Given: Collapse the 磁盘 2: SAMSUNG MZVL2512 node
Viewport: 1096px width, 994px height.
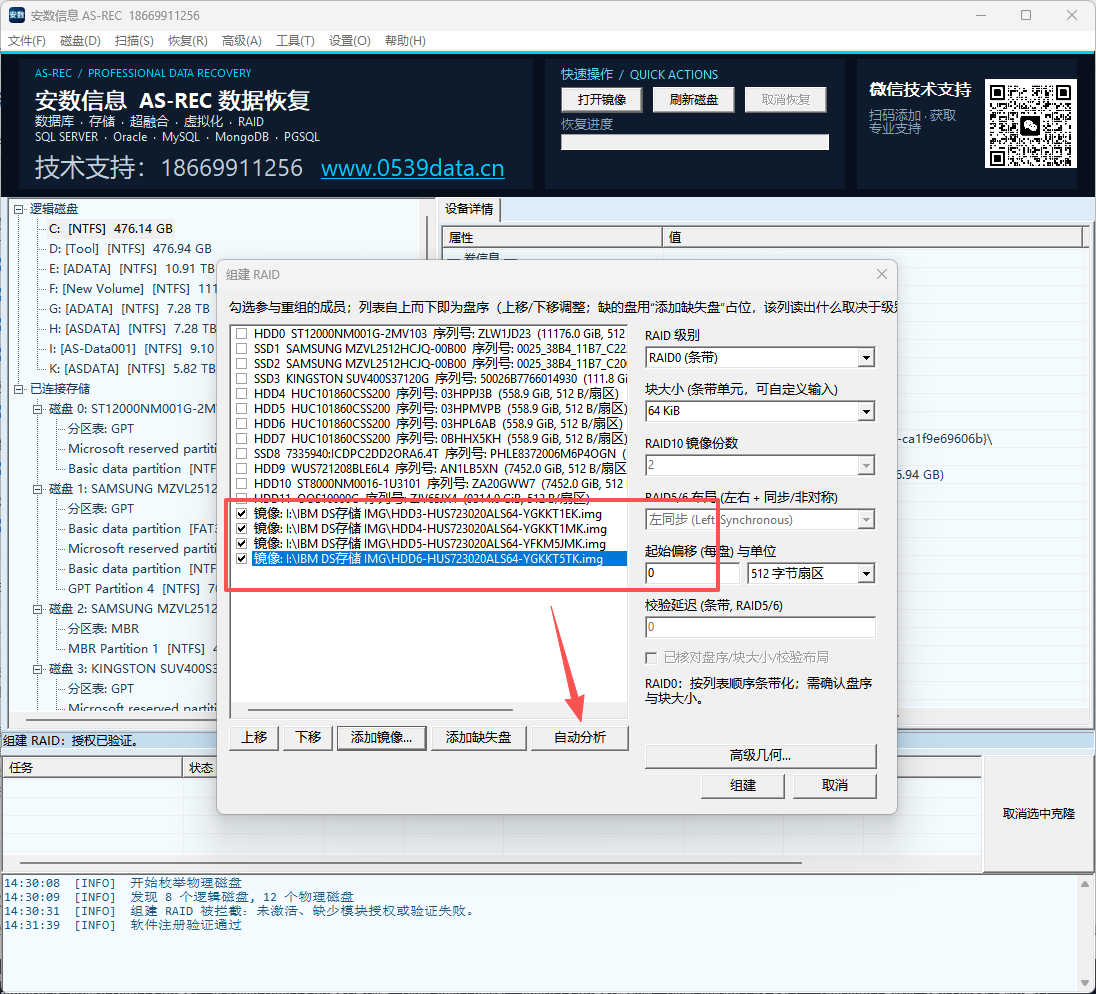Looking at the screenshot, I should click(x=38, y=609).
